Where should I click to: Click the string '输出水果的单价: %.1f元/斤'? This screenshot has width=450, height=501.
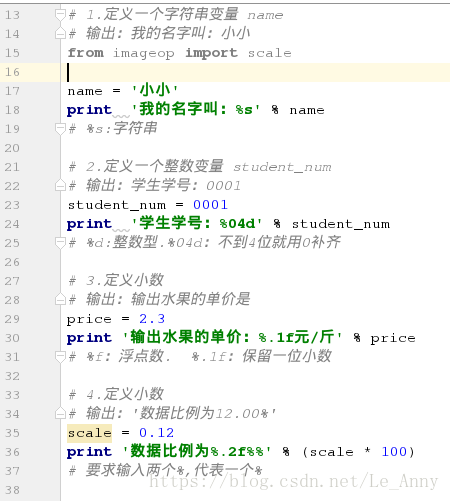point(232,337)
